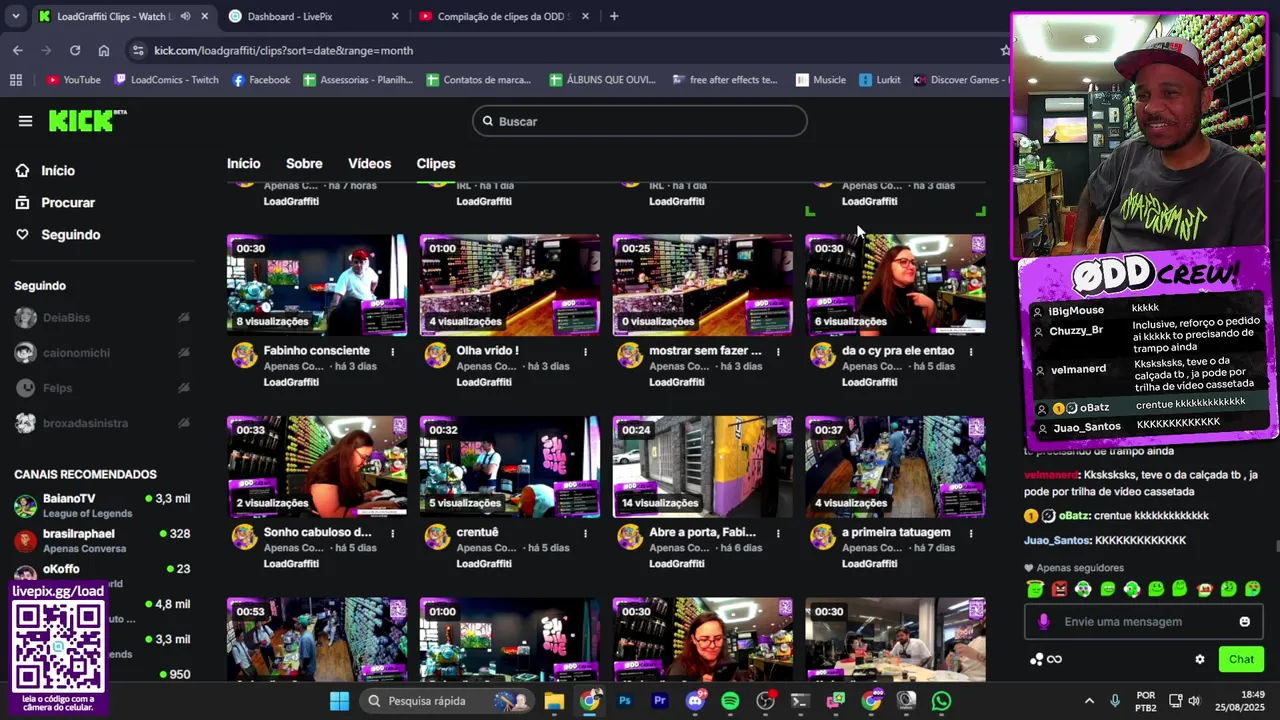
Task: Open WhatsApp from taskbar
Action: pyautogui.click(x=941, y=701)
